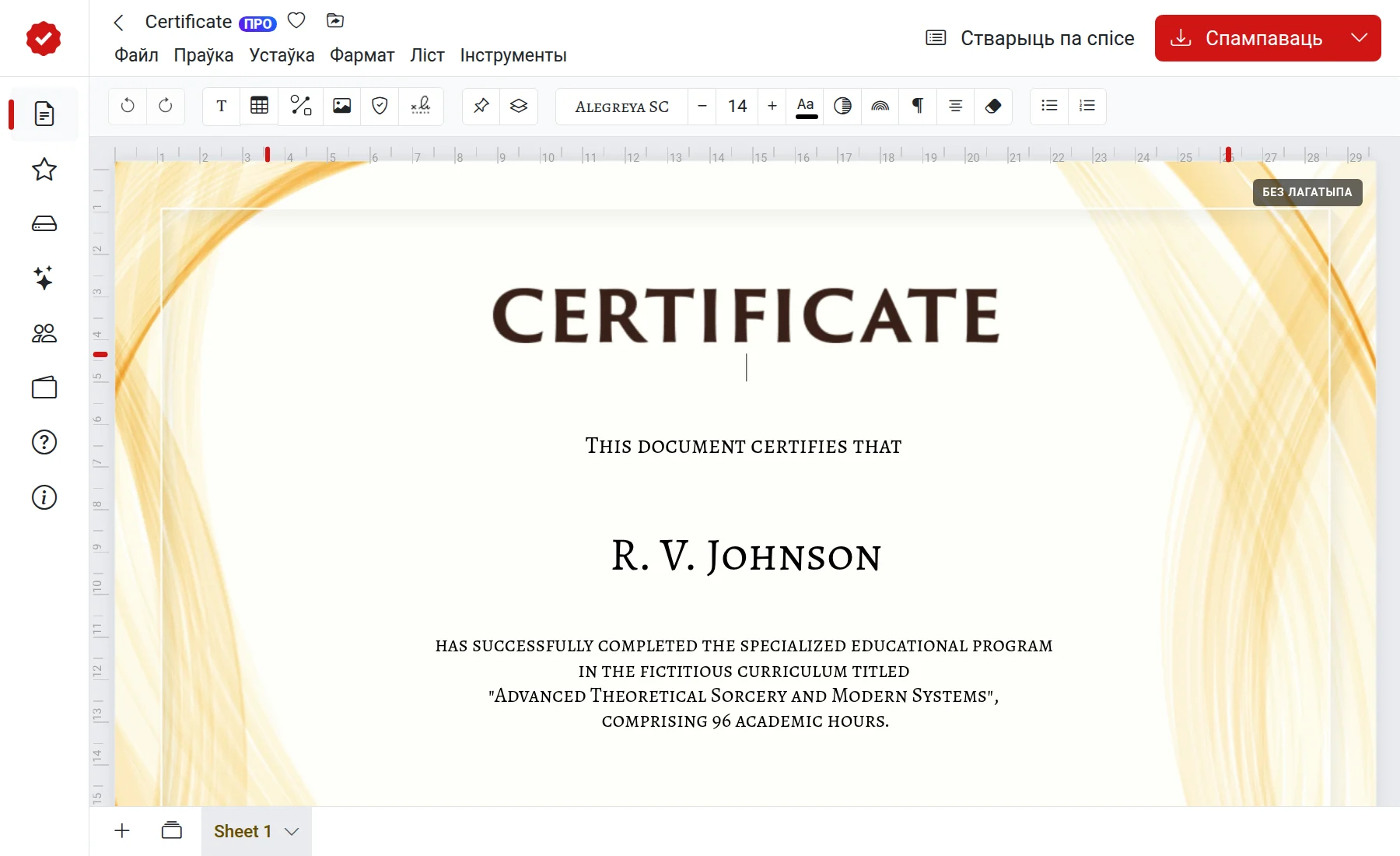
Task: Open the AI sparkles sidebar icon
Action: (44, 278)
